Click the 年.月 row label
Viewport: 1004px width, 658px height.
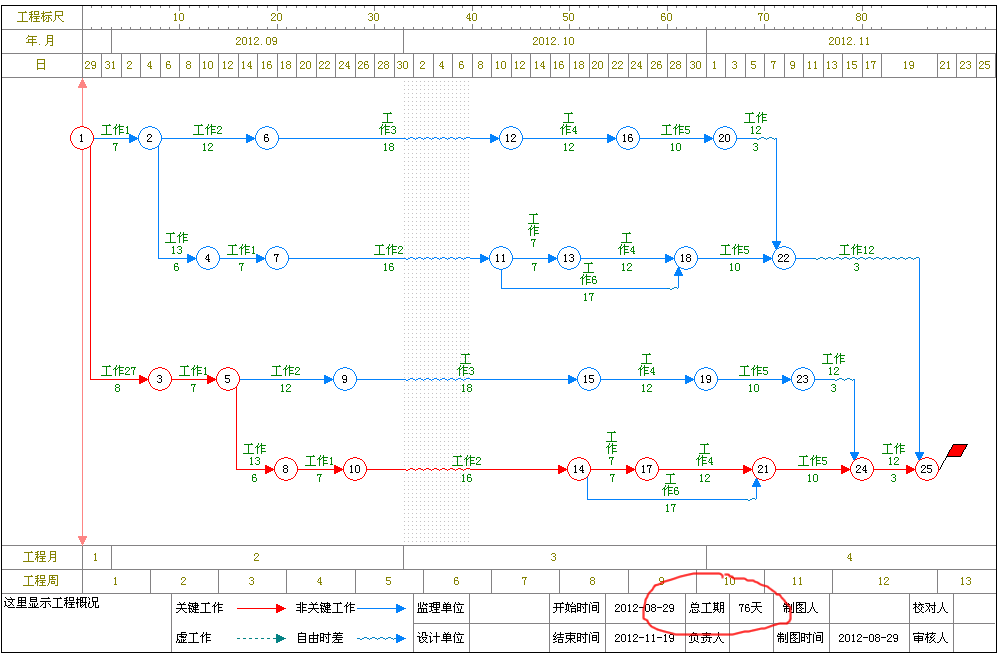pos(40,41)
